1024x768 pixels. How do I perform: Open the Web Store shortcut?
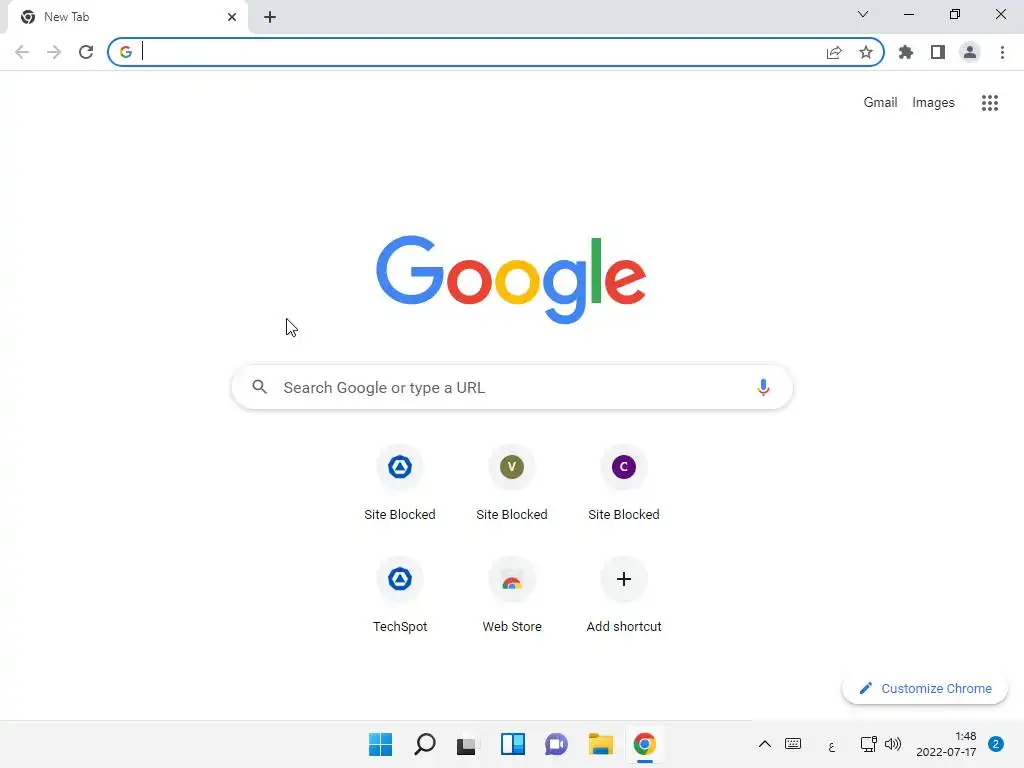(x=511, y=596)
